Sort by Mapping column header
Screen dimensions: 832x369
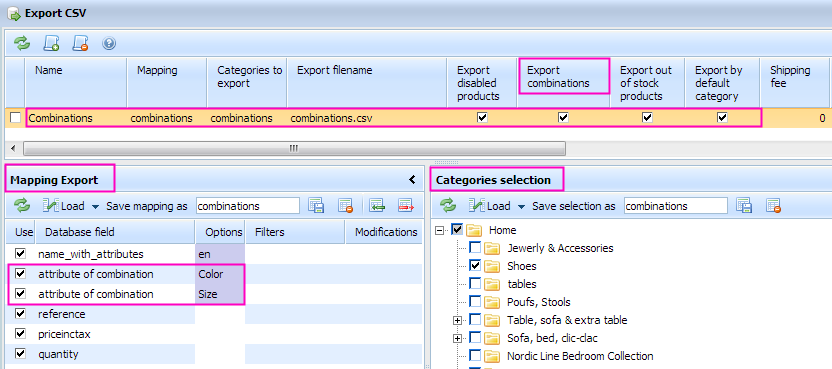pyautogui.click(x=167, y=82)
